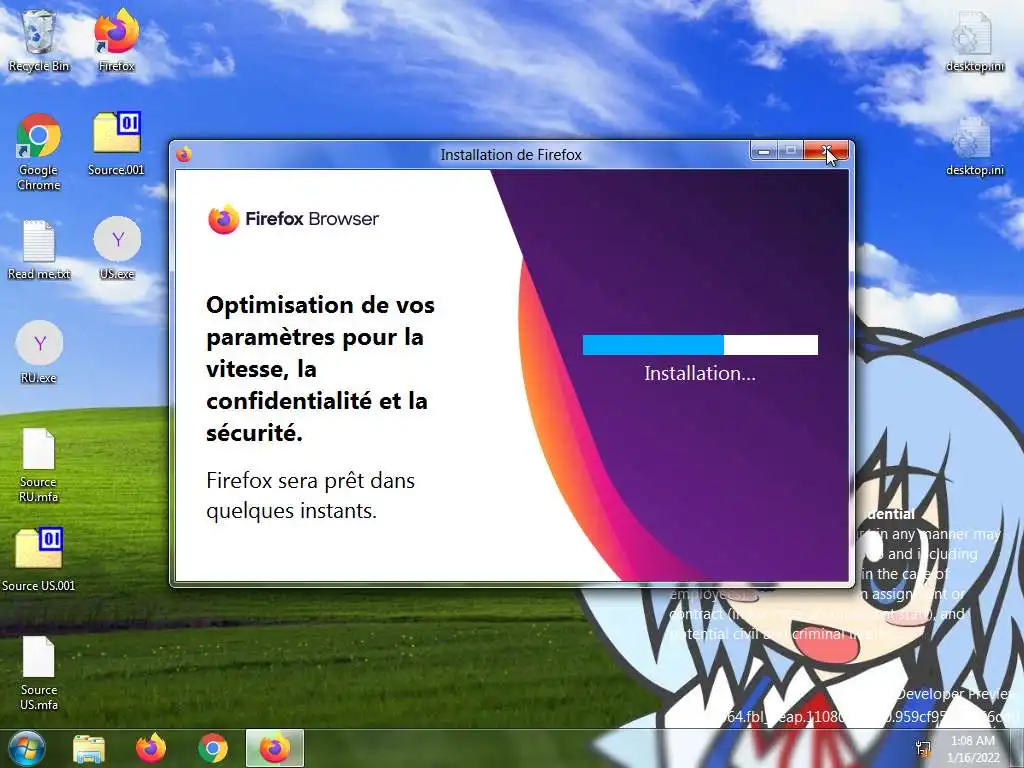This screenshot has width=1024, height=768.
Task: Select the Source US.001 file icon
Action: click(x=39, y=560)
